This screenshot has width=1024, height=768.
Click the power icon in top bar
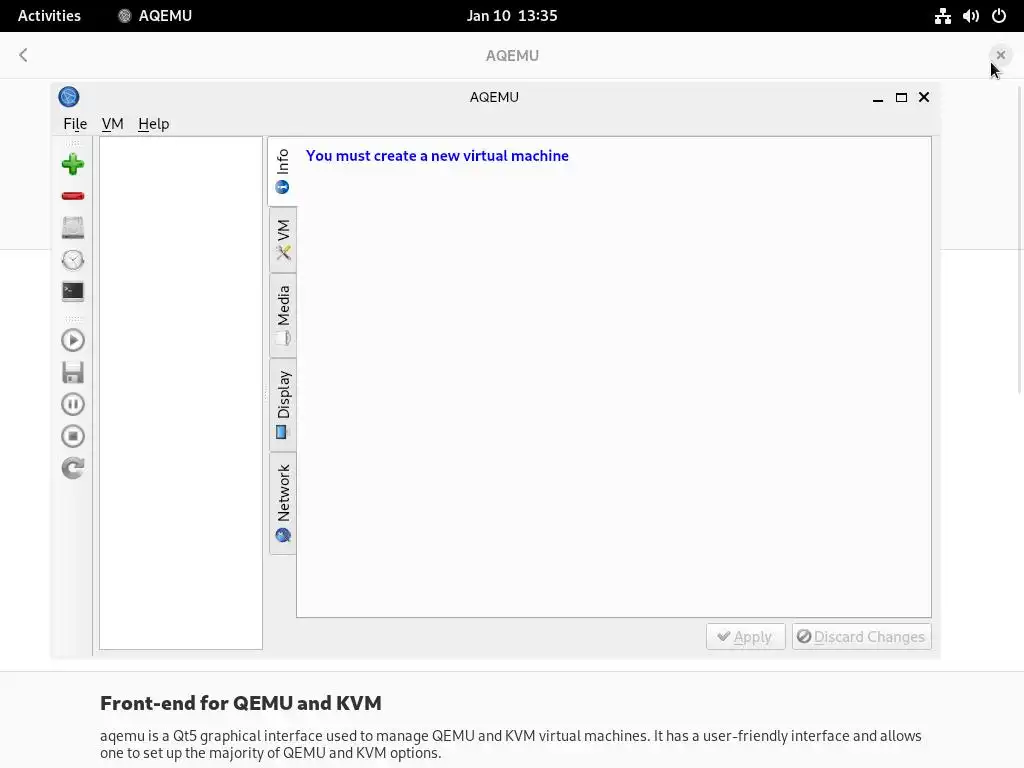pyautogui.click(x=999, y=16)
